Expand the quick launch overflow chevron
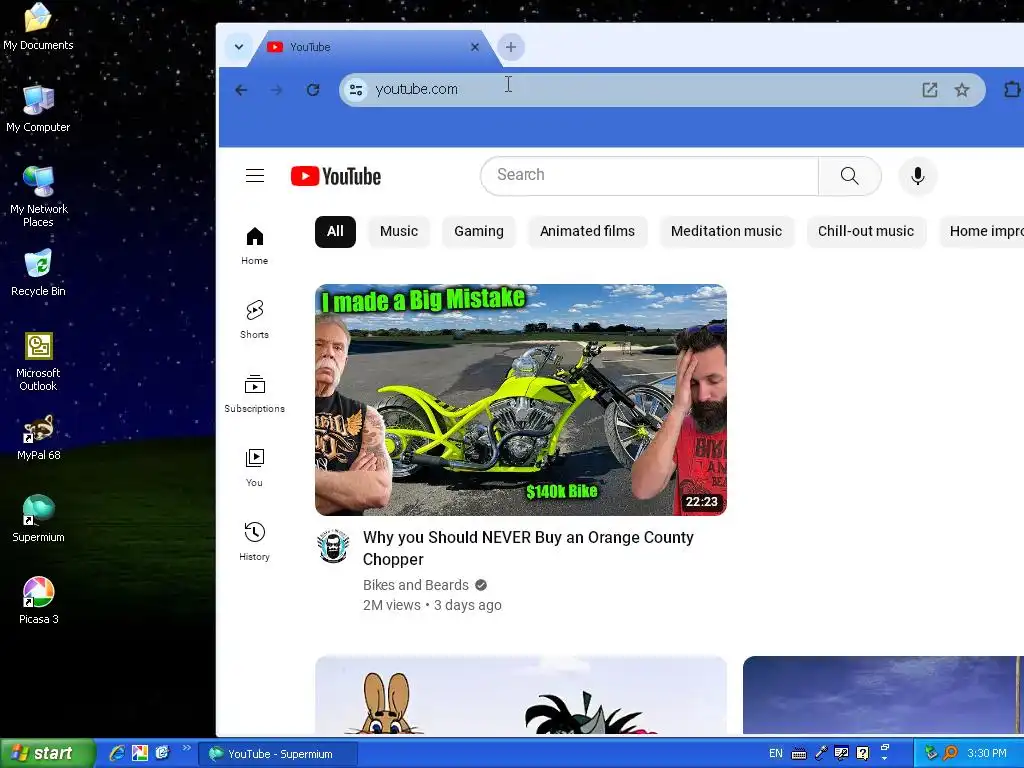The width and height of the screenshot is (1024, 768). tap(186, 748)
